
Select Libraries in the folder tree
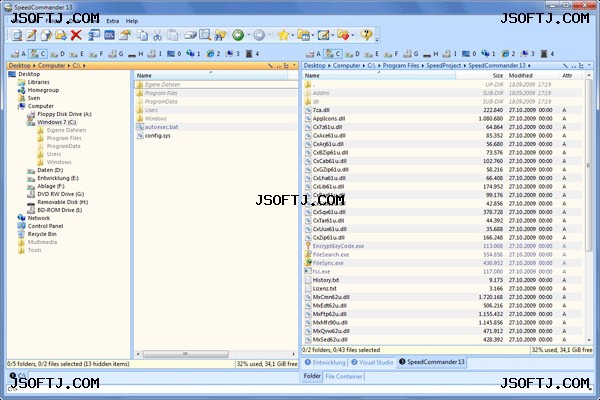tap(38, 82)
